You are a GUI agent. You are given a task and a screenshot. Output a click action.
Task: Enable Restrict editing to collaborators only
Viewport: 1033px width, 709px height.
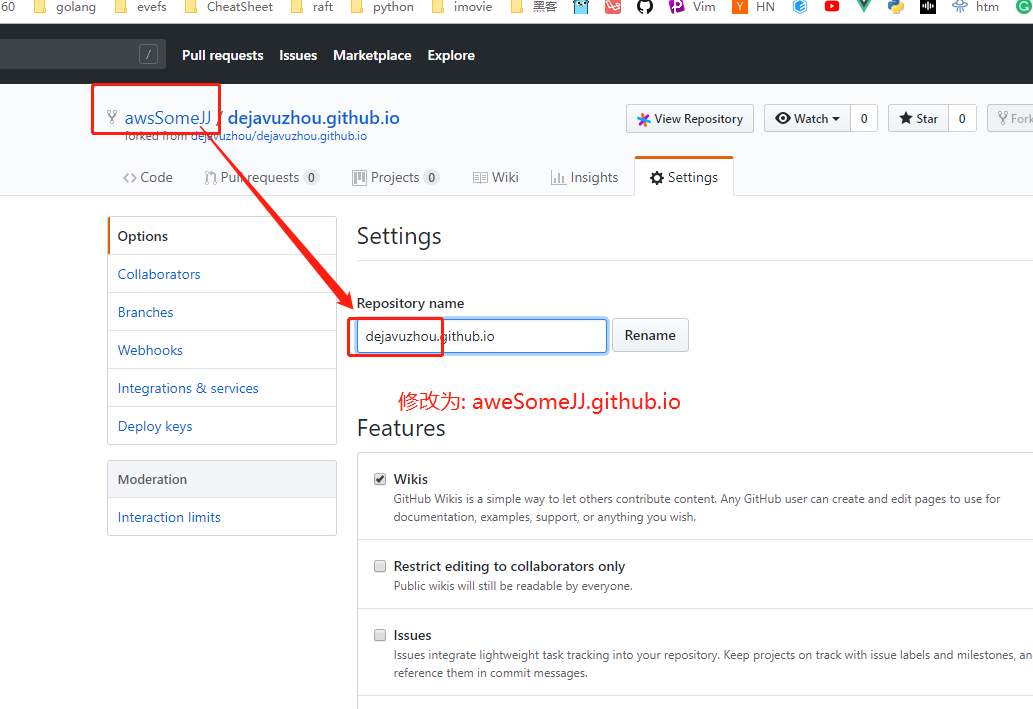click(x=380, y=566)
